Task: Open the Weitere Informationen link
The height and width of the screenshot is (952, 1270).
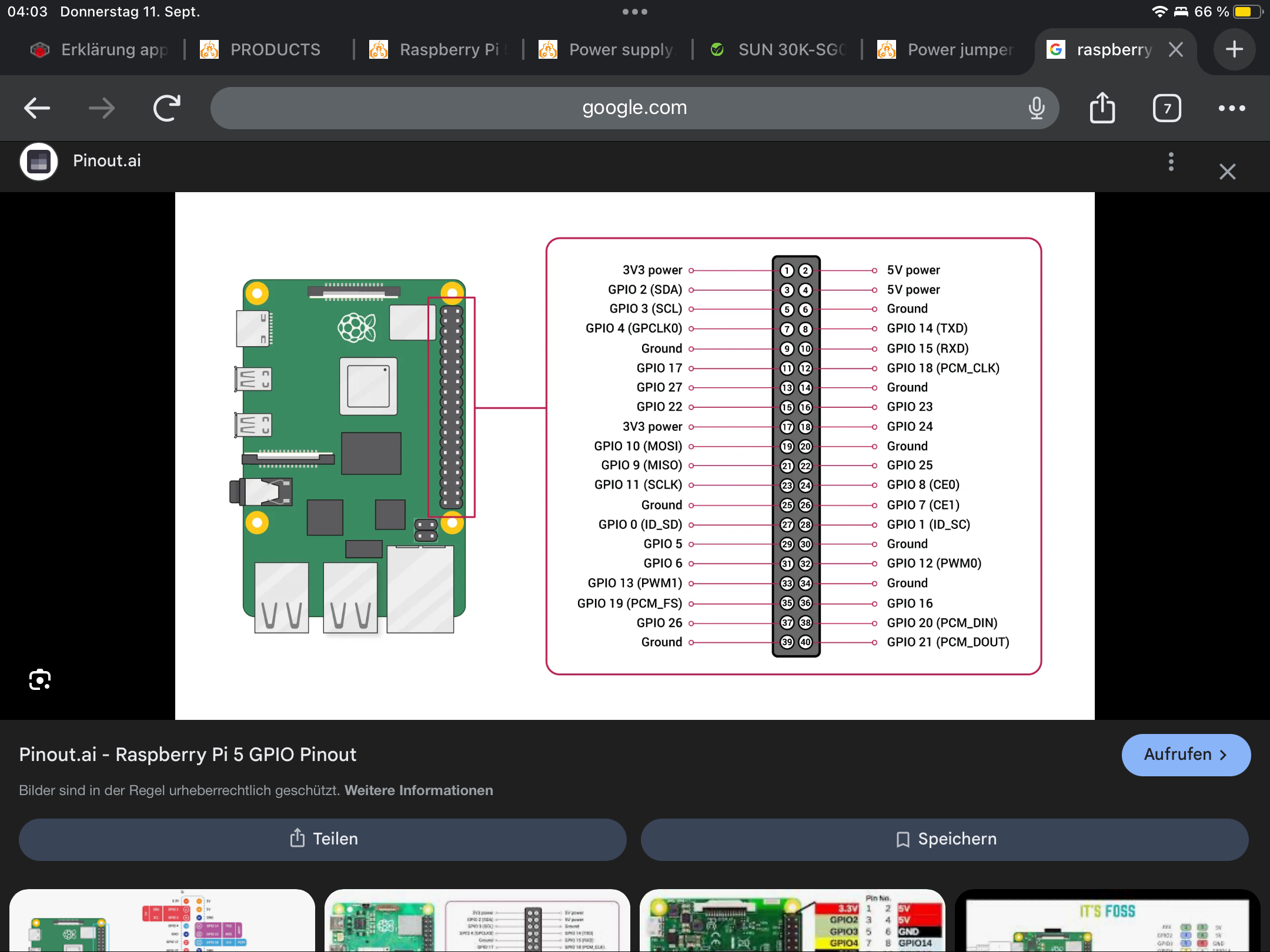Action: (x=419, y=790)
